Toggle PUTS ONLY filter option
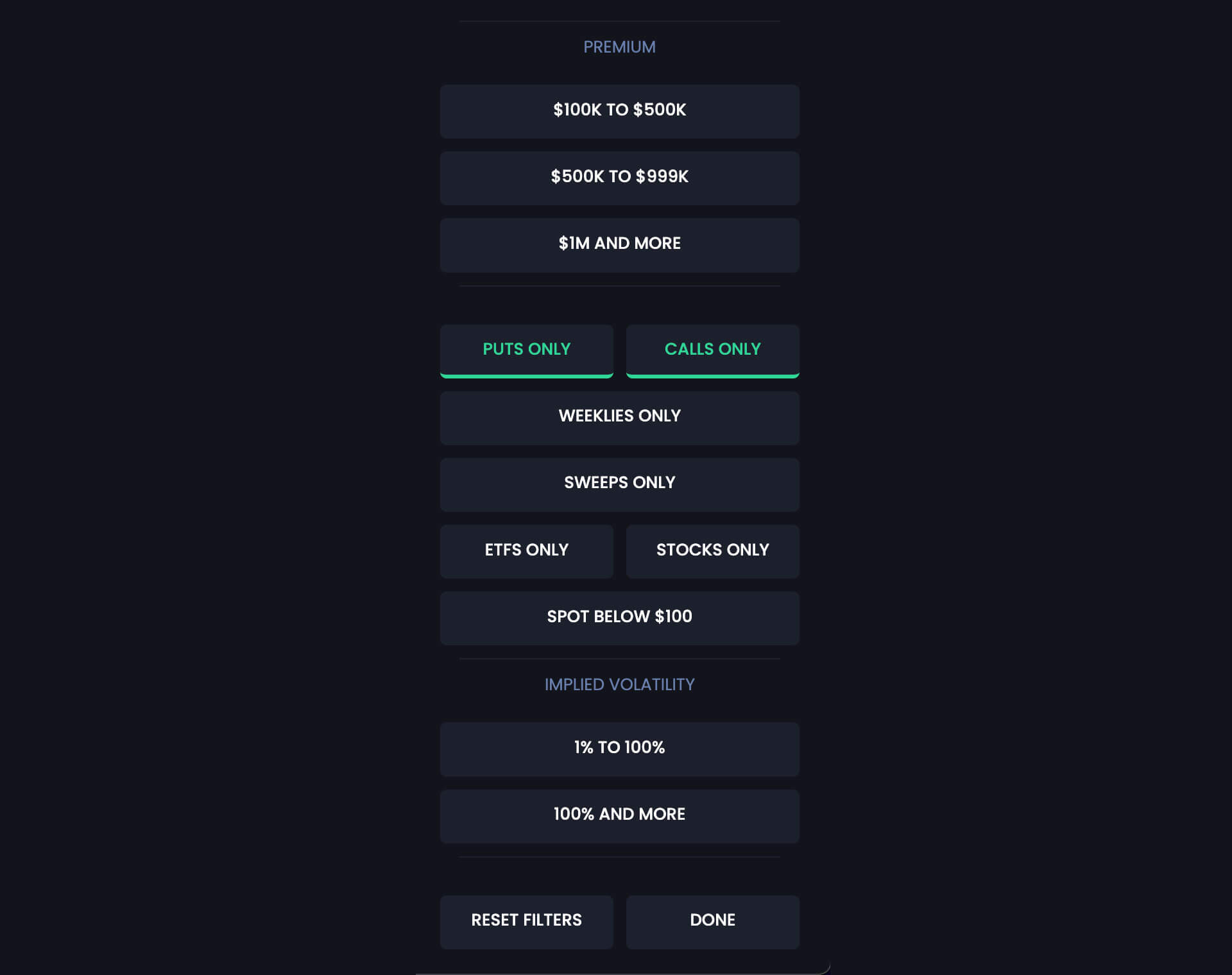This screenshot has width=1232, height=975. pyautogui.click(x=526, y=349)
